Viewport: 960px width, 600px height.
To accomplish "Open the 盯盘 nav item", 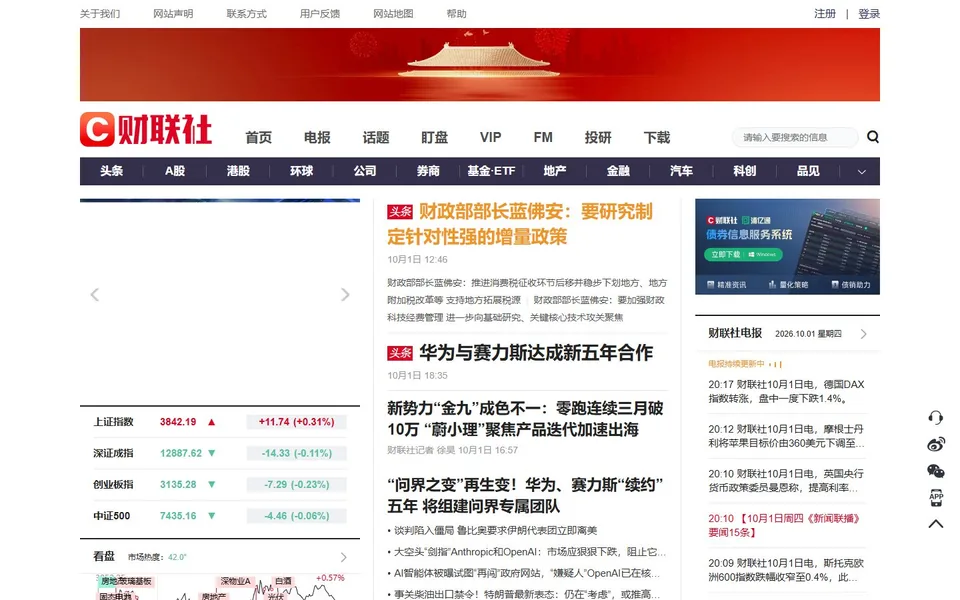I will [435, 138].
